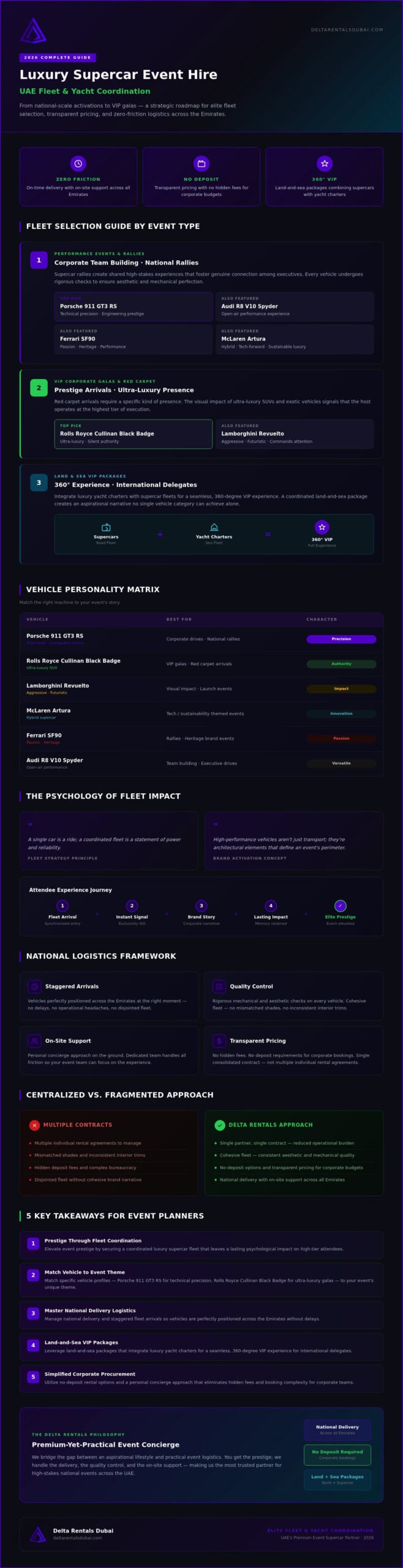Image resolution: width=403 pixels, height=1568 pixels.
Task: Click the Elite Prestige journey step checkmark
Action: 341,906
